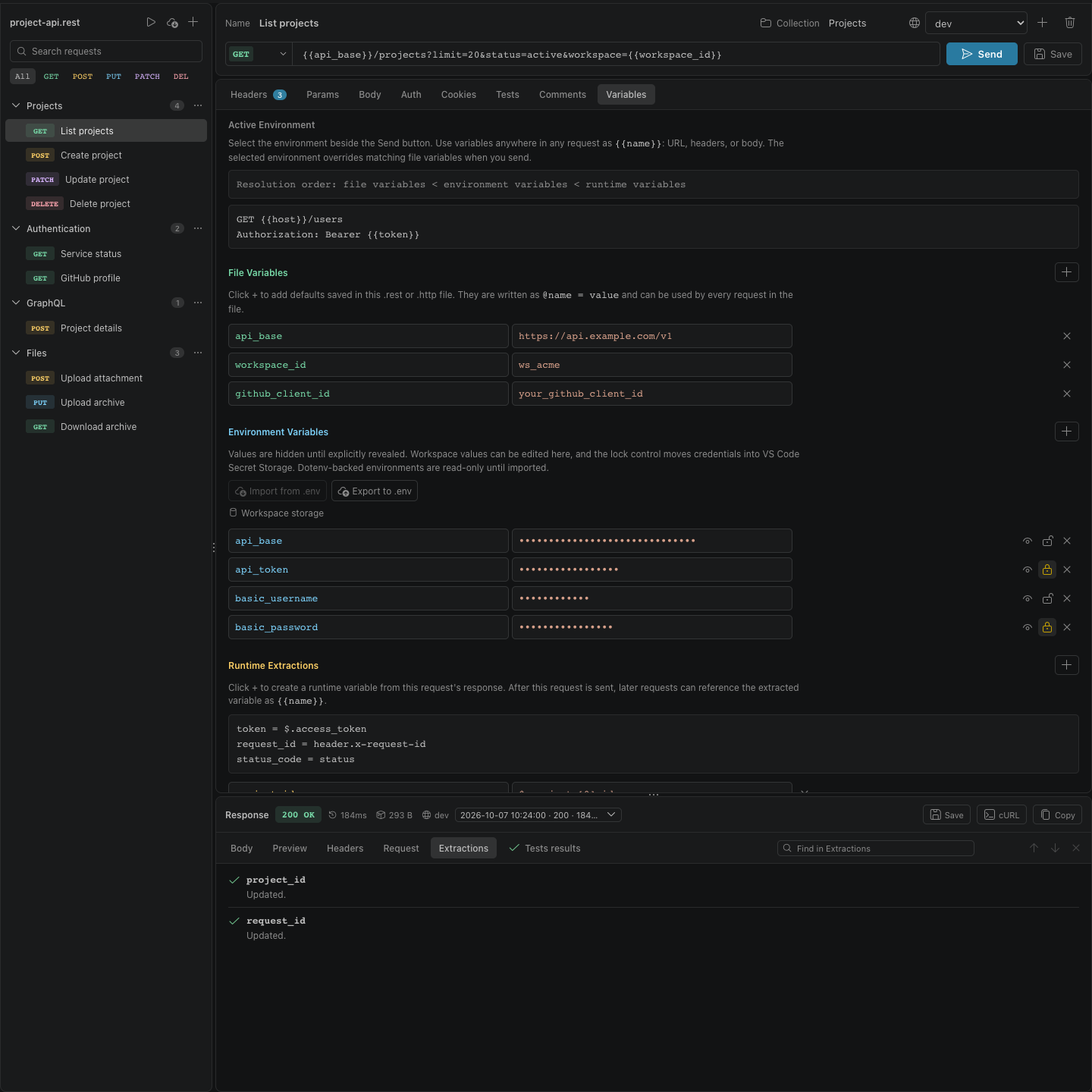Open Files folder more options menu
This screenshot has height=1092, width=1092.
point(198,353)
